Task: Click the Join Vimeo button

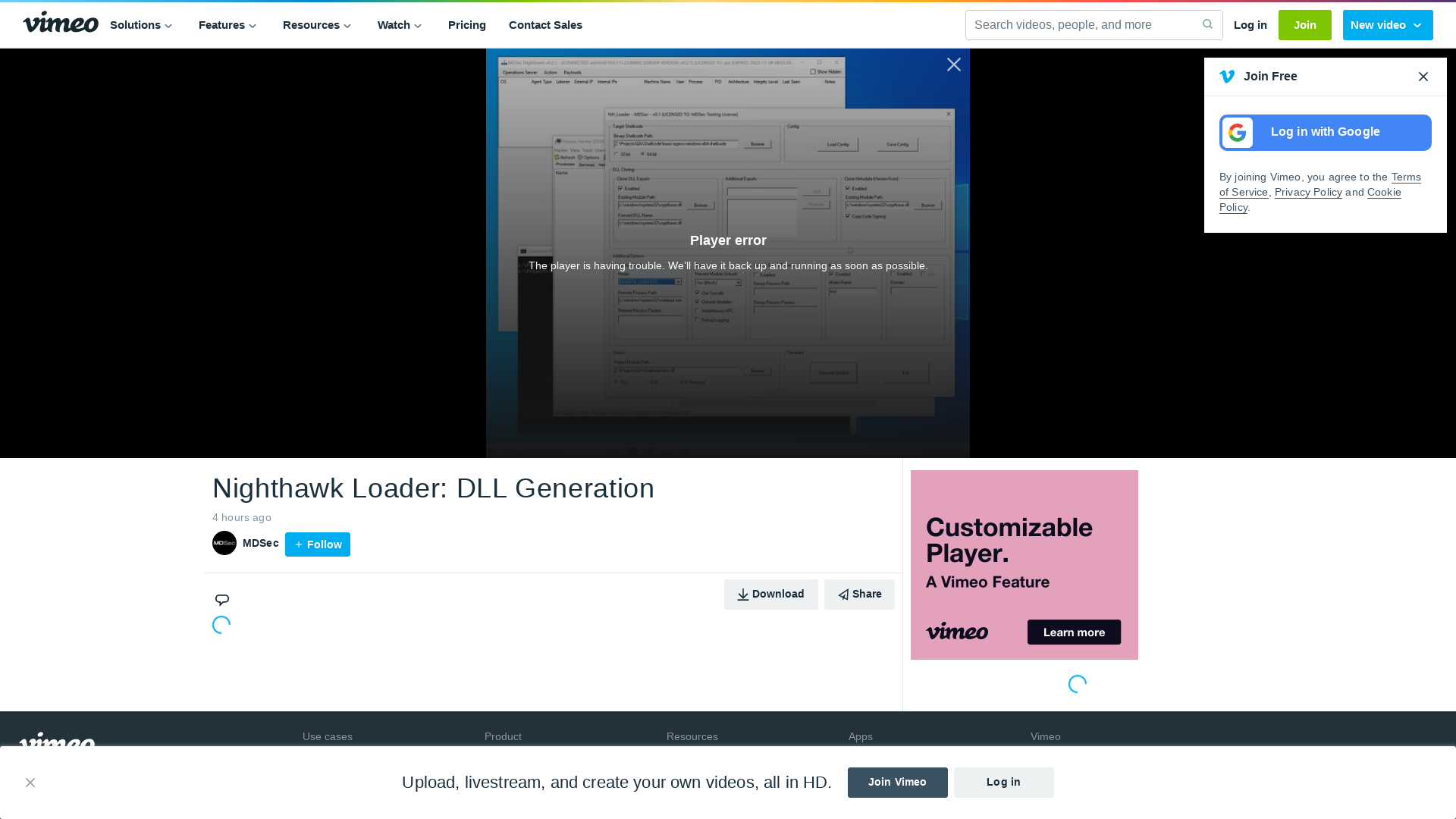Action: pos(897,782)
